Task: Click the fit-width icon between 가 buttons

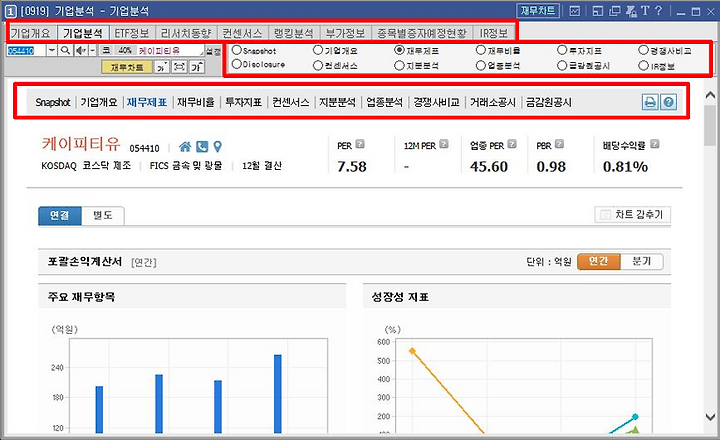Action: click(179, 67)
